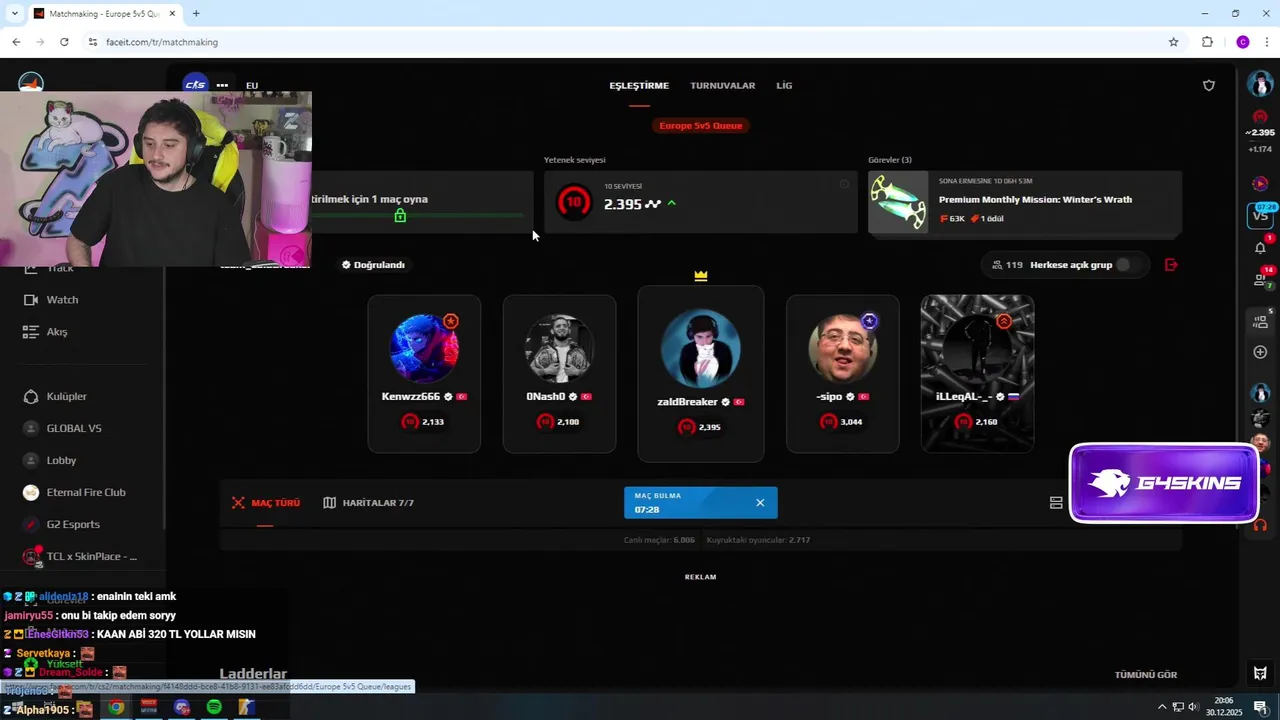The width and height of the screenshot is (1280, 720).
Task: Click the plus add icon in right sidebar
Action: [1260, 352]
